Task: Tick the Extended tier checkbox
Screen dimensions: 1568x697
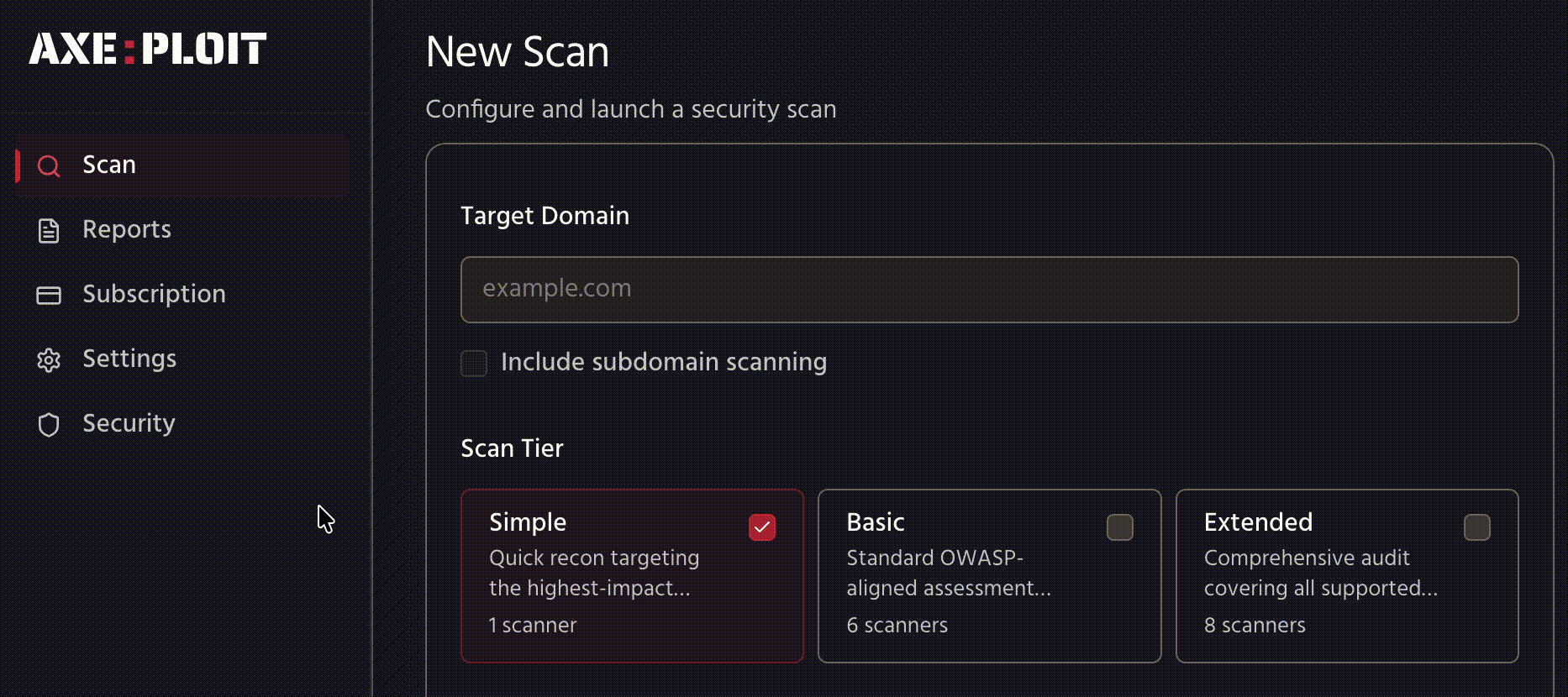Action: 1476,527
